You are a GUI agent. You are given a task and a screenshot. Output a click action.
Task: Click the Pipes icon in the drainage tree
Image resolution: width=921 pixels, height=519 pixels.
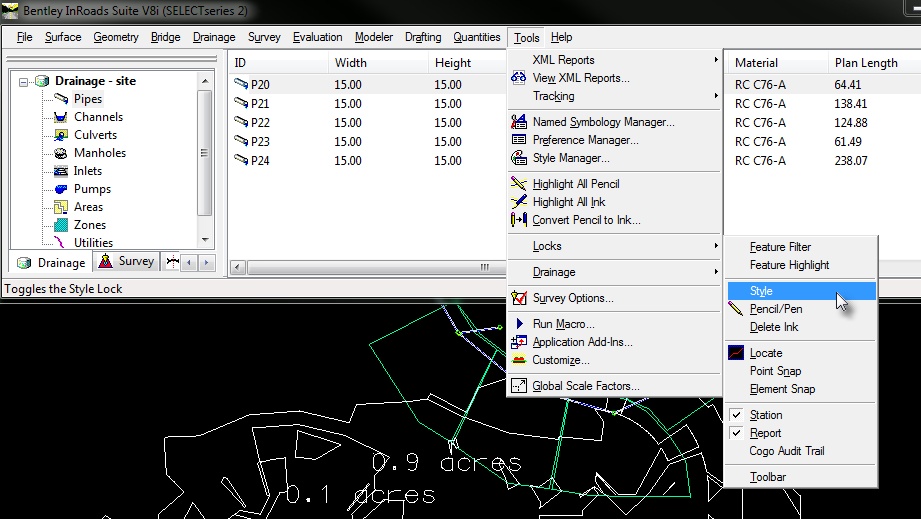click(61, 99)
